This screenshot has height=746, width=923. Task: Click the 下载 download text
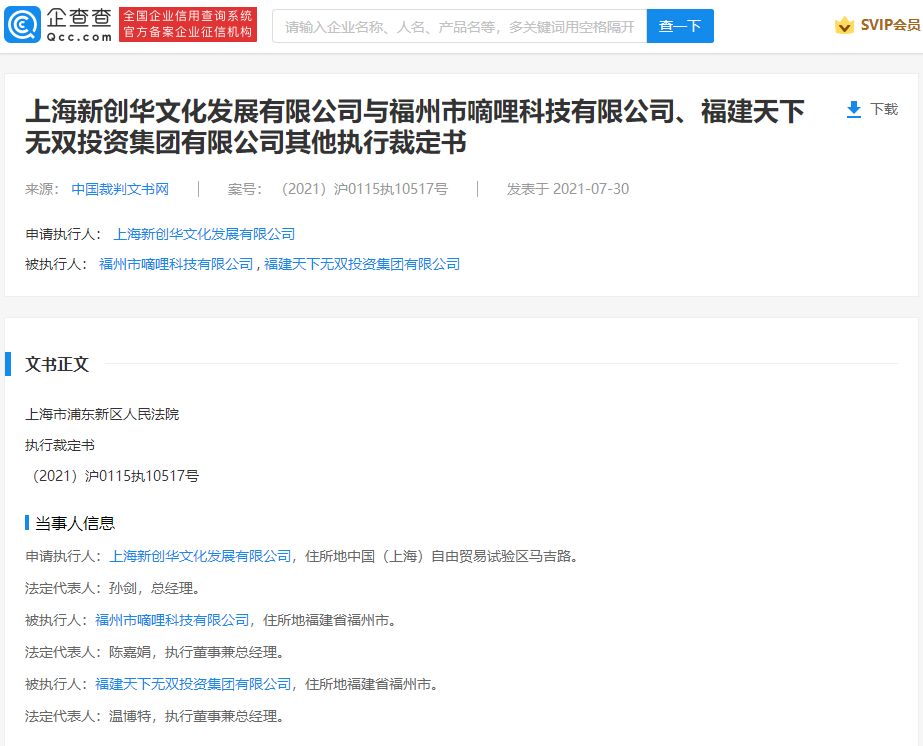tap(884, 110)
